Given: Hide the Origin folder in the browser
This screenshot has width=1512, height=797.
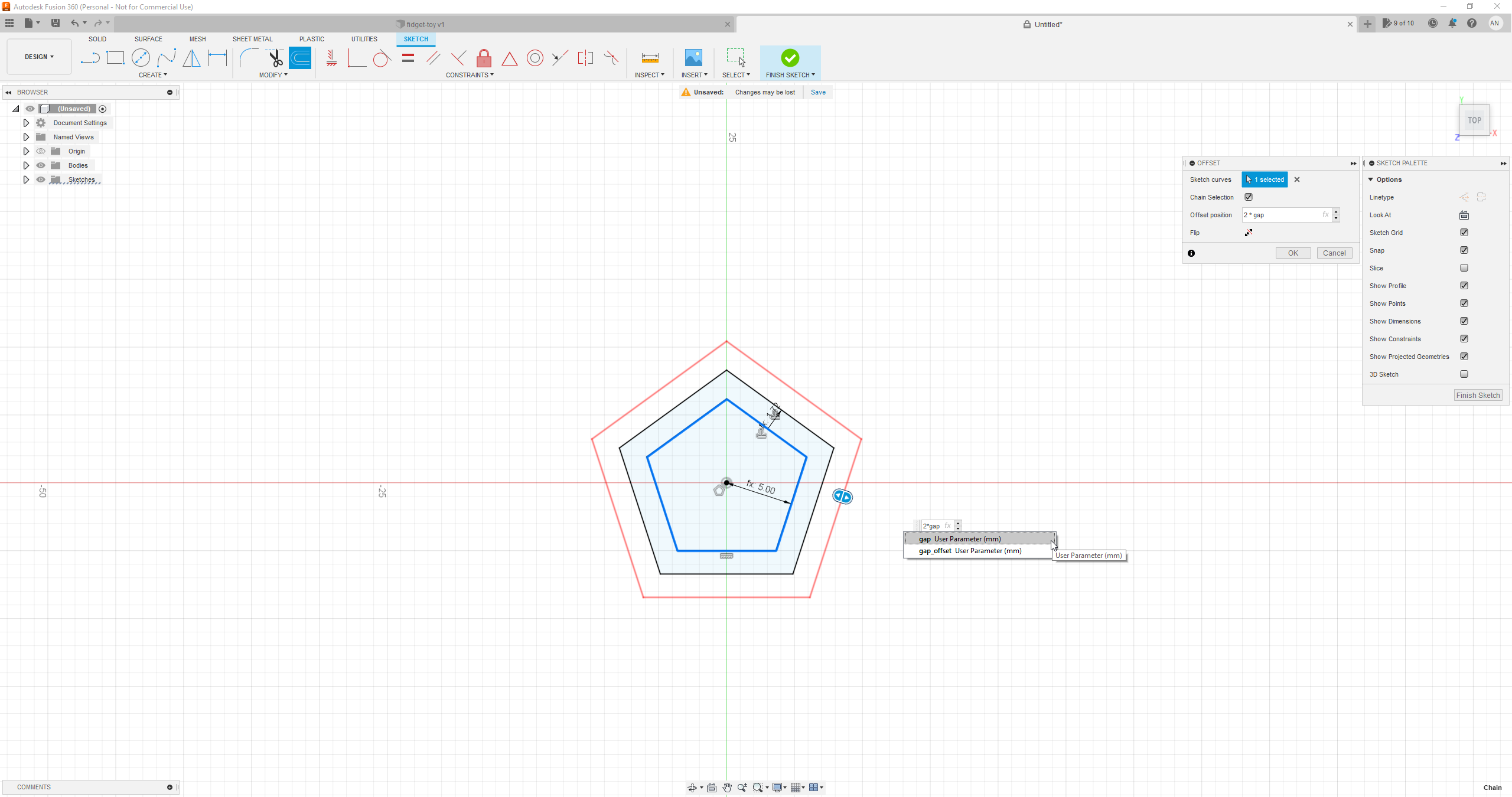Looking at the screenshot, I should pyautogui.click(x=40, y=151).
